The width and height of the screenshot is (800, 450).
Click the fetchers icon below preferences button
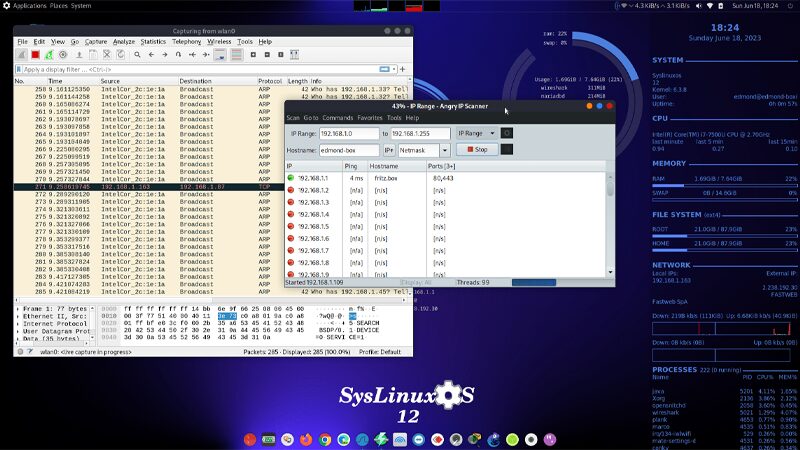pyautogui.click(x=507, y=149)
